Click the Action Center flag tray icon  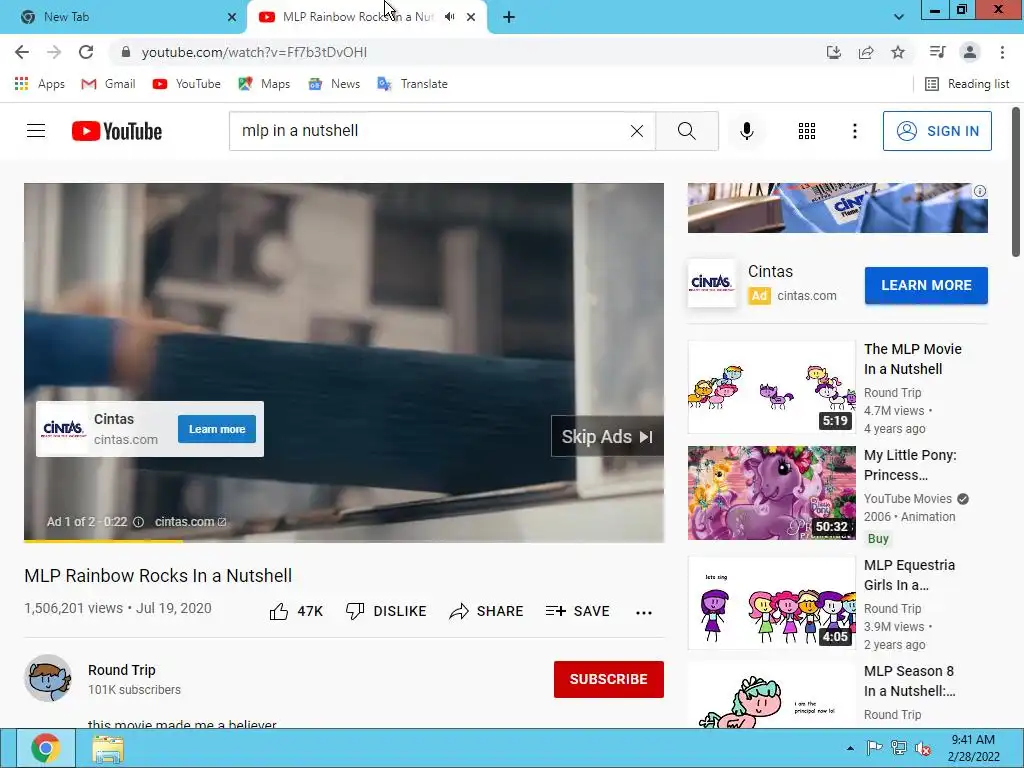coord(874,748)
